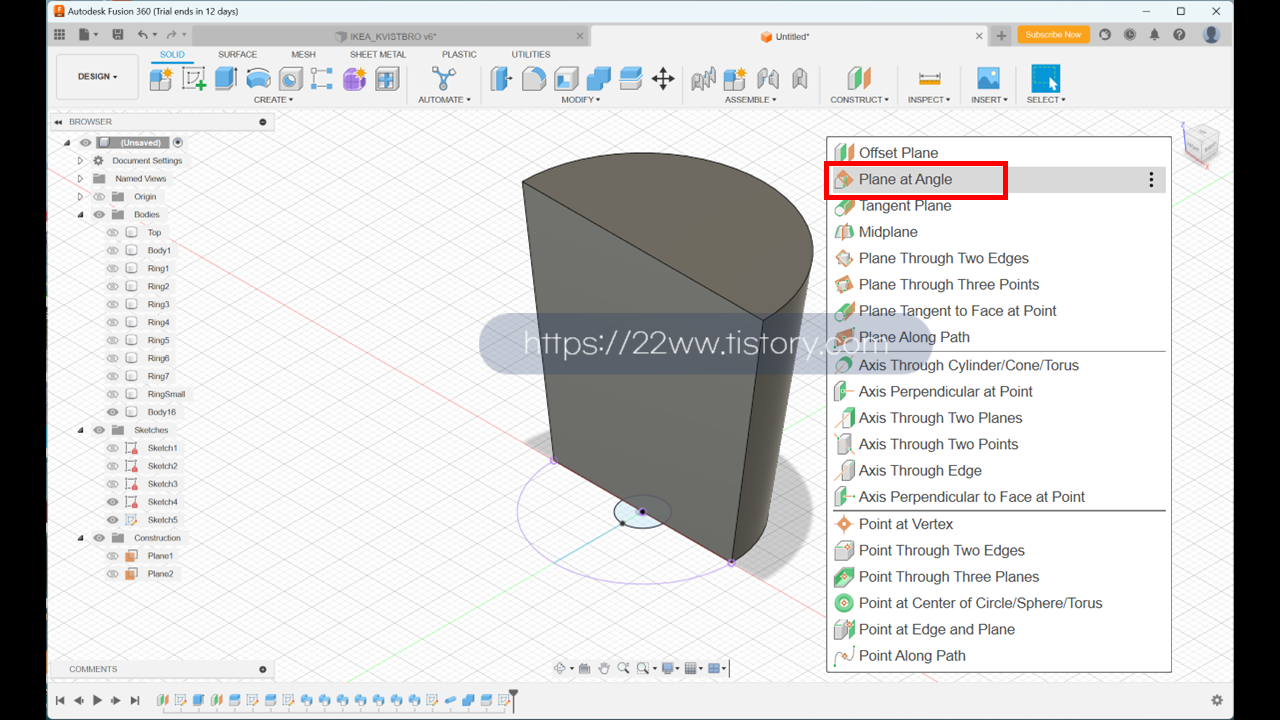Viewport: 1280px width, 720px height.
Task: Choose the Shell tool icon
Action: (x=566, y=78)
